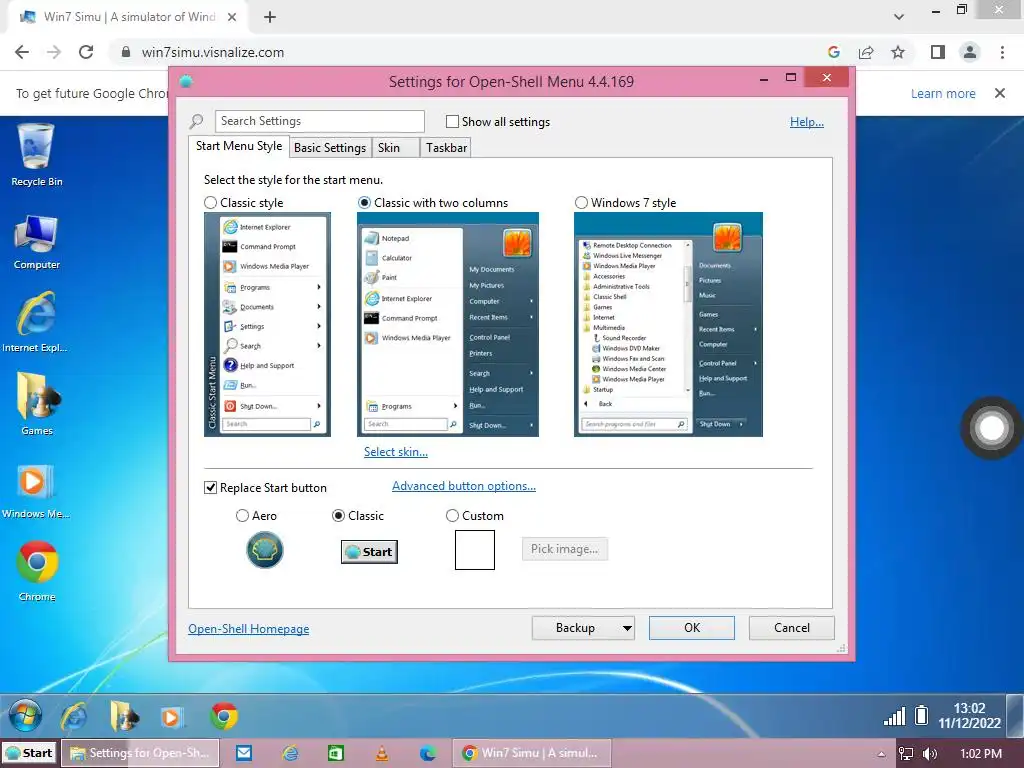Image resolution: width=1024 pixels, height=768 pixels.
Task: Open the Games desktop folder
Action: click(x=37, y=403)
